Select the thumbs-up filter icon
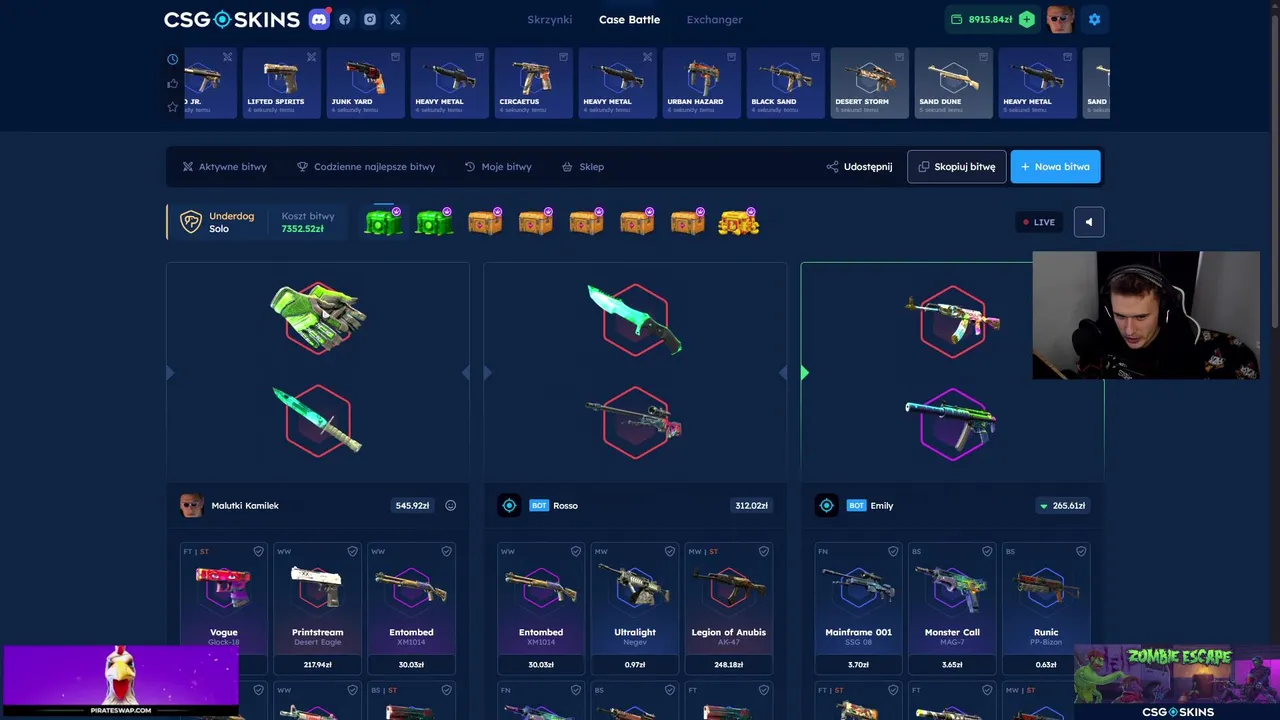This screenshot has width=1280, height=720. pyautogui.click(x=173, y=83)
